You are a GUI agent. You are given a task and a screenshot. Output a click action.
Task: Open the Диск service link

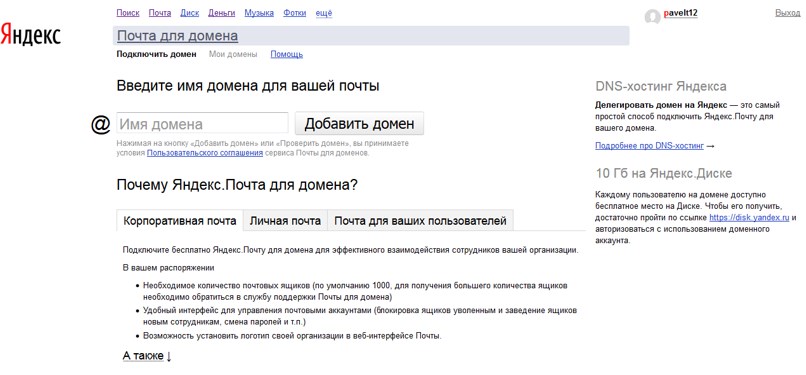pos(190,13)
